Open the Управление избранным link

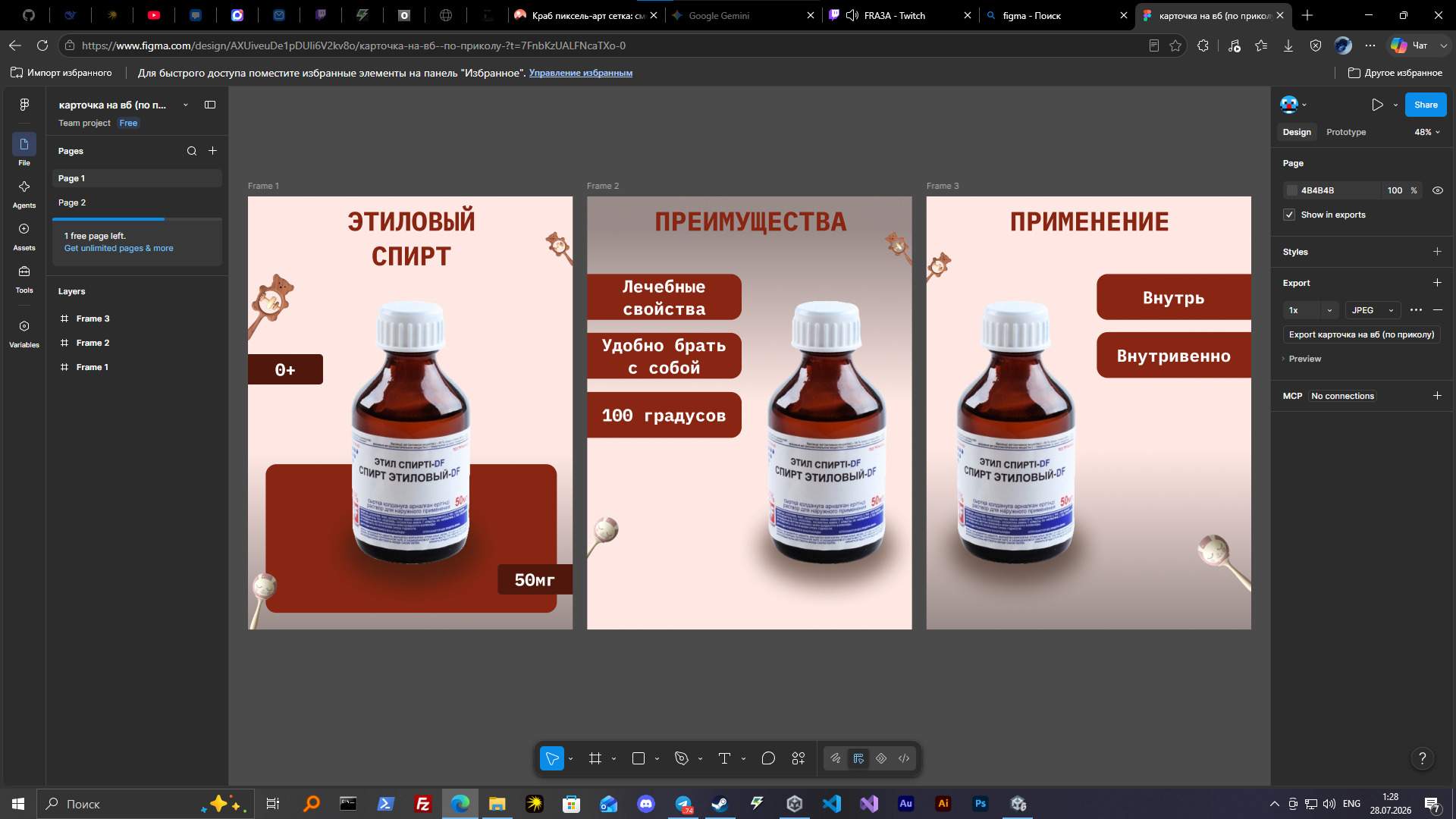(x=580, y=73)
